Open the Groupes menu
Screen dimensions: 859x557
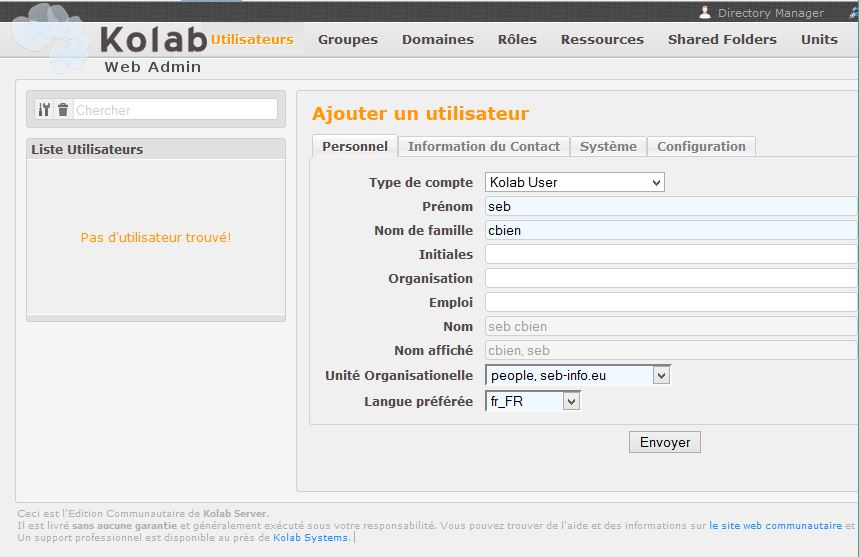(x=348, y=39)
